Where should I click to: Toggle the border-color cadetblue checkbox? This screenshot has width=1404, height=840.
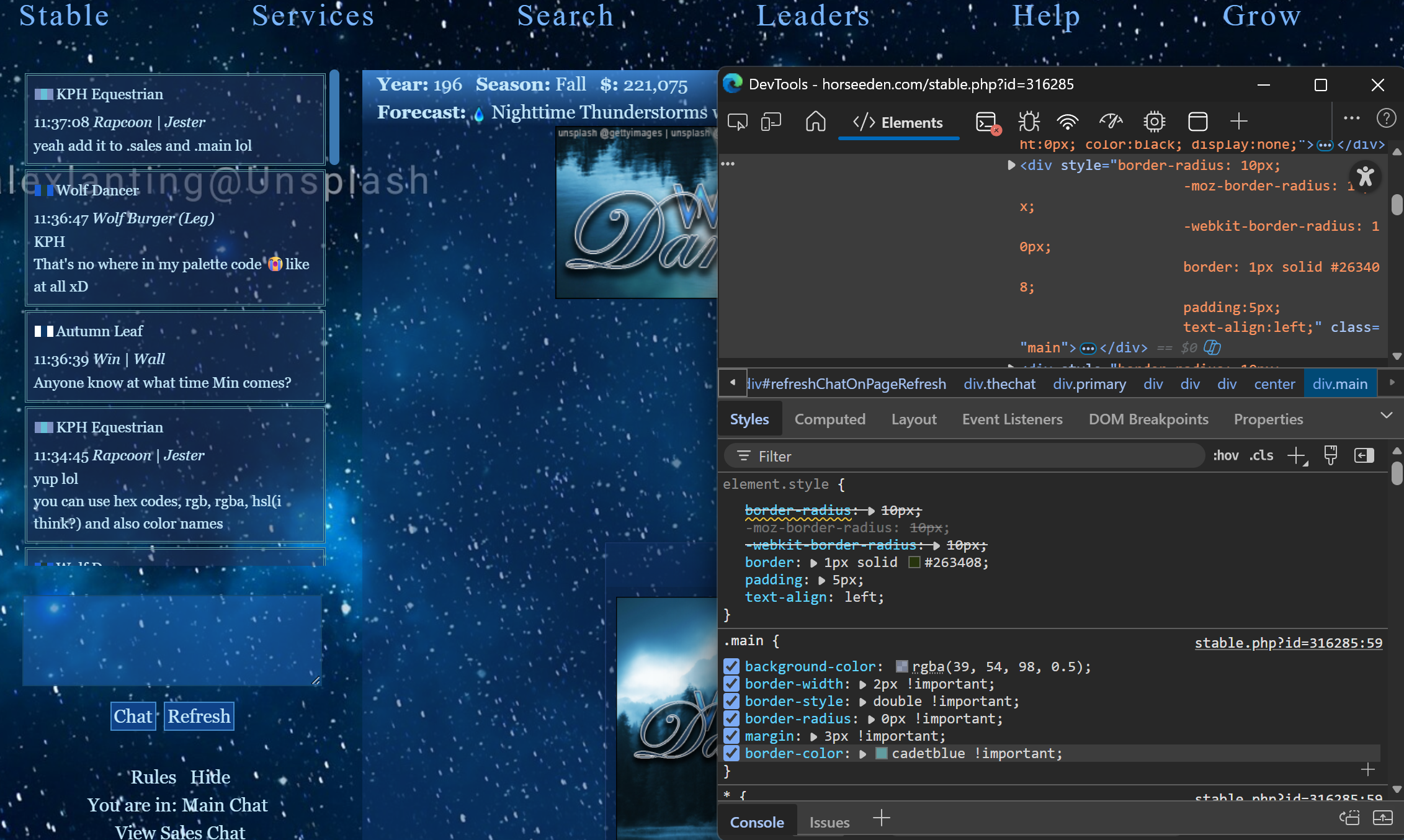(731, 753)
